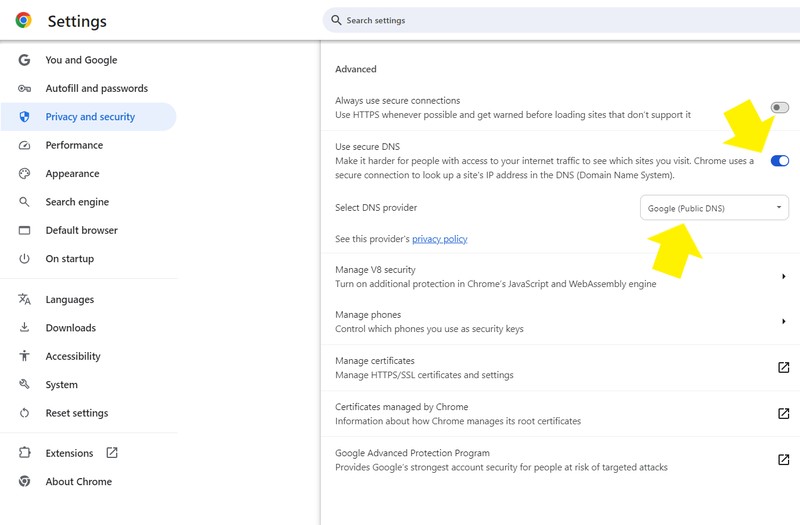This screenshot has width=800, height=525.
Task: Expand Manage phones arrow
Action: pyautogui.click(x=783, y=321)
